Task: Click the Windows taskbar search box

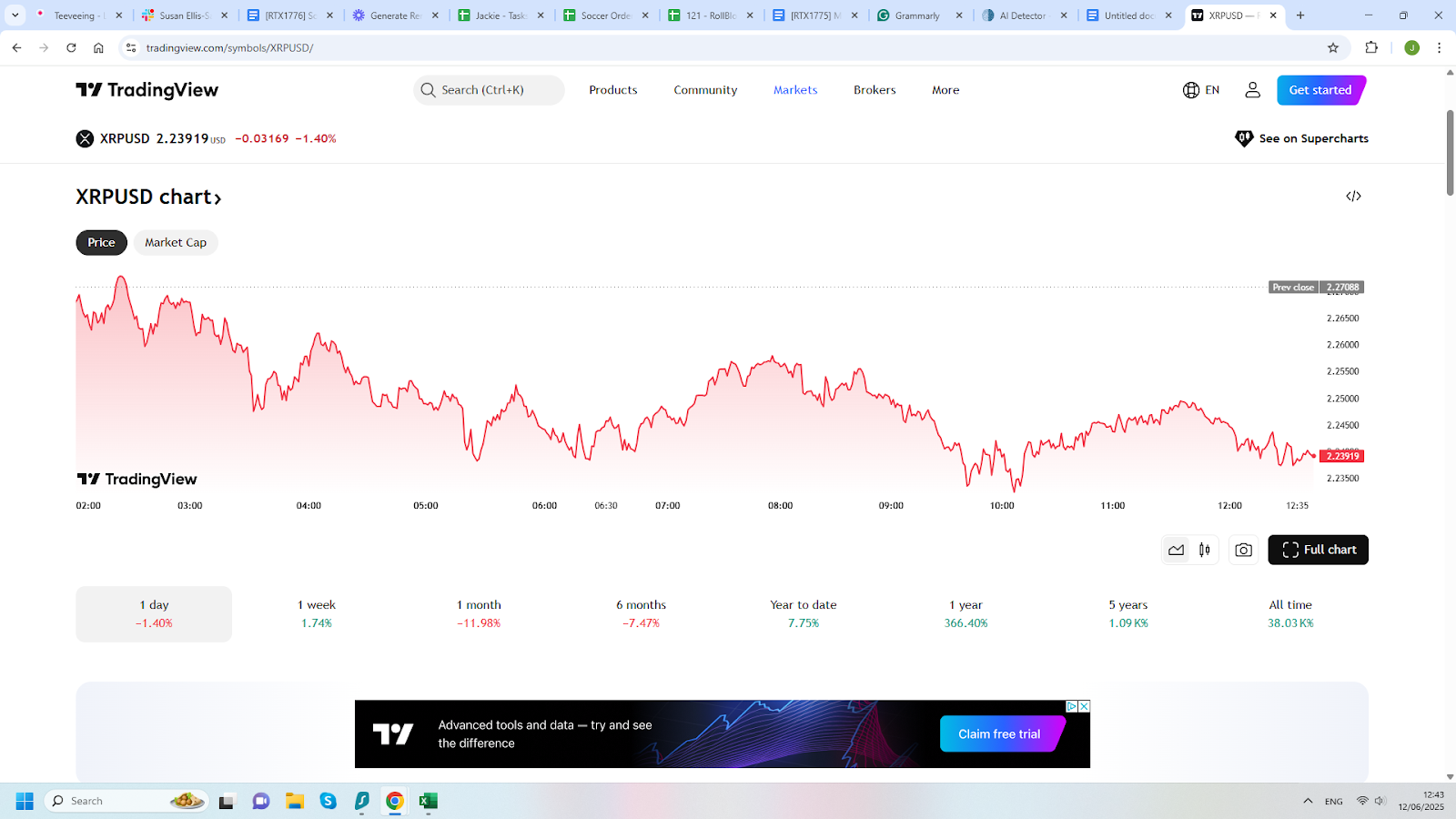Action: [126, 801]
